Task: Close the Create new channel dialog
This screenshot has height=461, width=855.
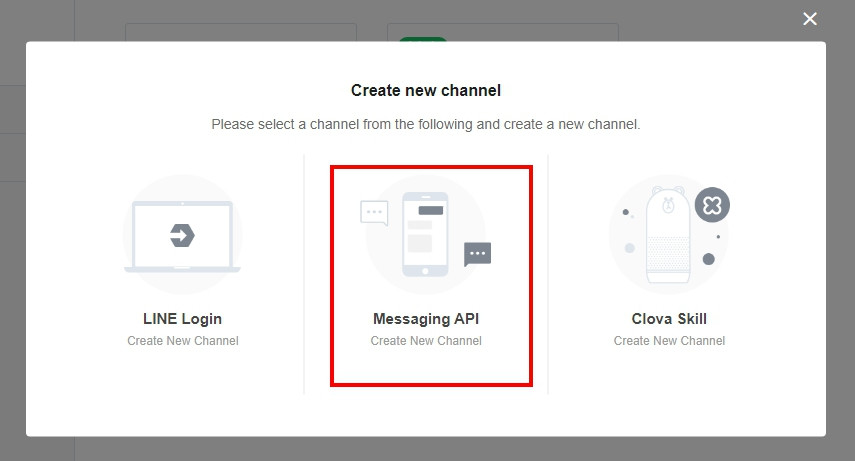Action: pos(810,19)
